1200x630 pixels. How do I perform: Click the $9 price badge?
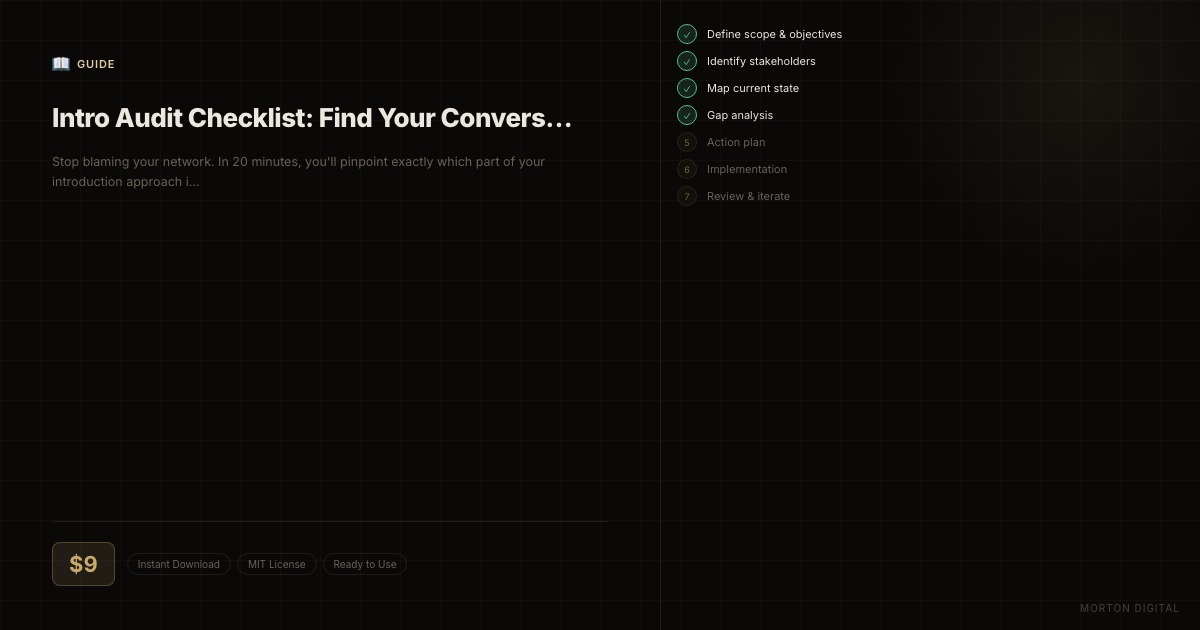tap(83, 564)
